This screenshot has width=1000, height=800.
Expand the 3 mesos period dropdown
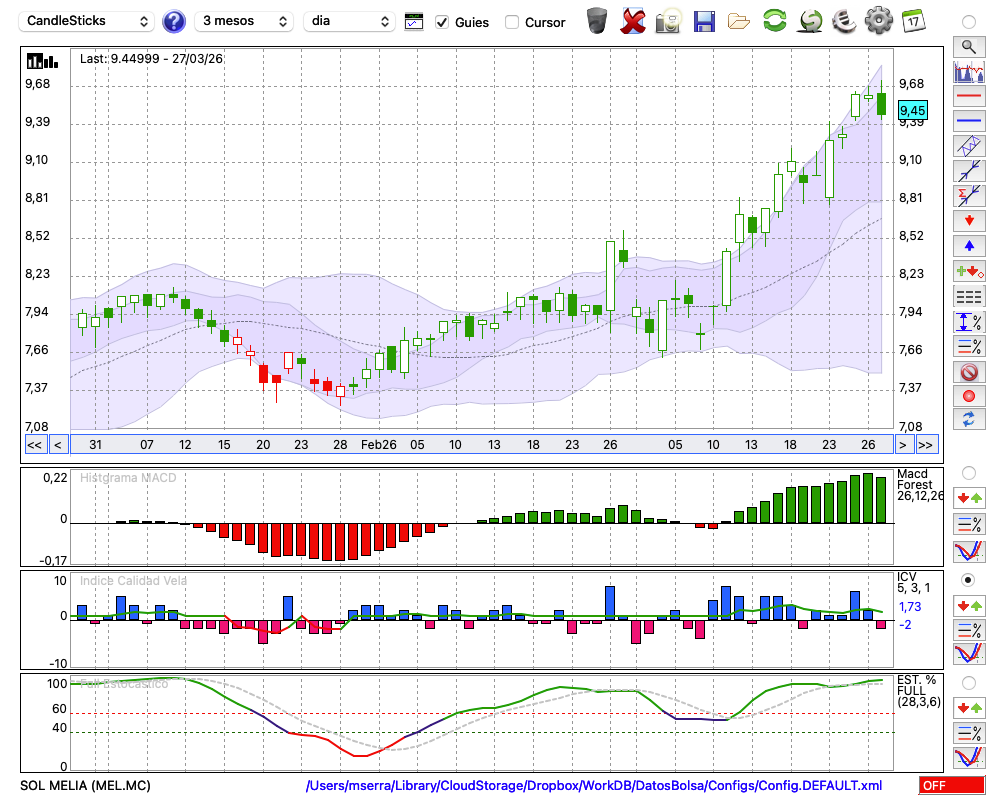click(x=243, y=21)
